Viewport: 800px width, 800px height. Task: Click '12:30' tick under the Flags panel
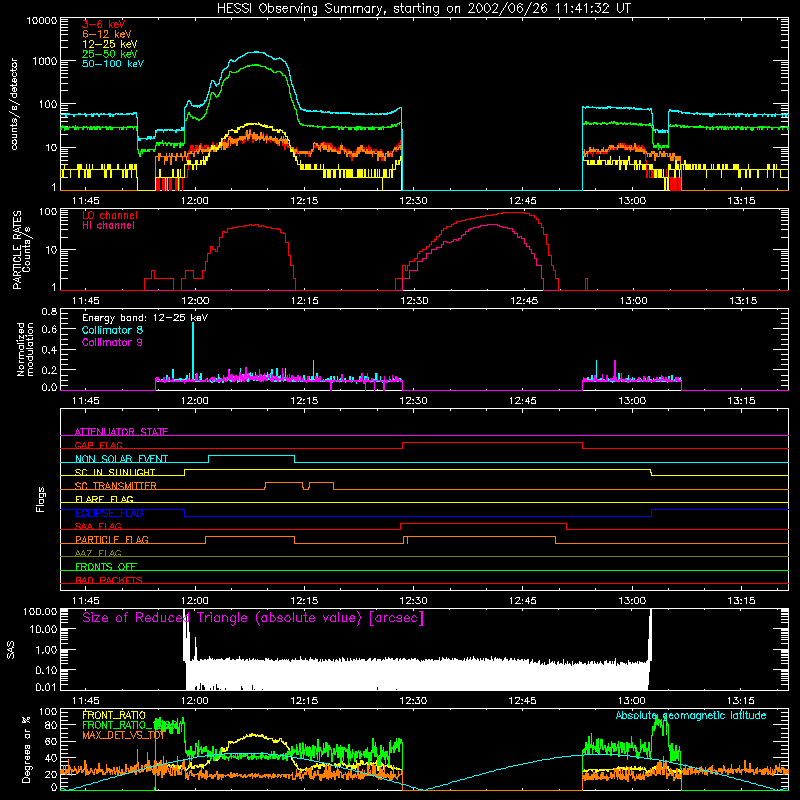point(413,601)
